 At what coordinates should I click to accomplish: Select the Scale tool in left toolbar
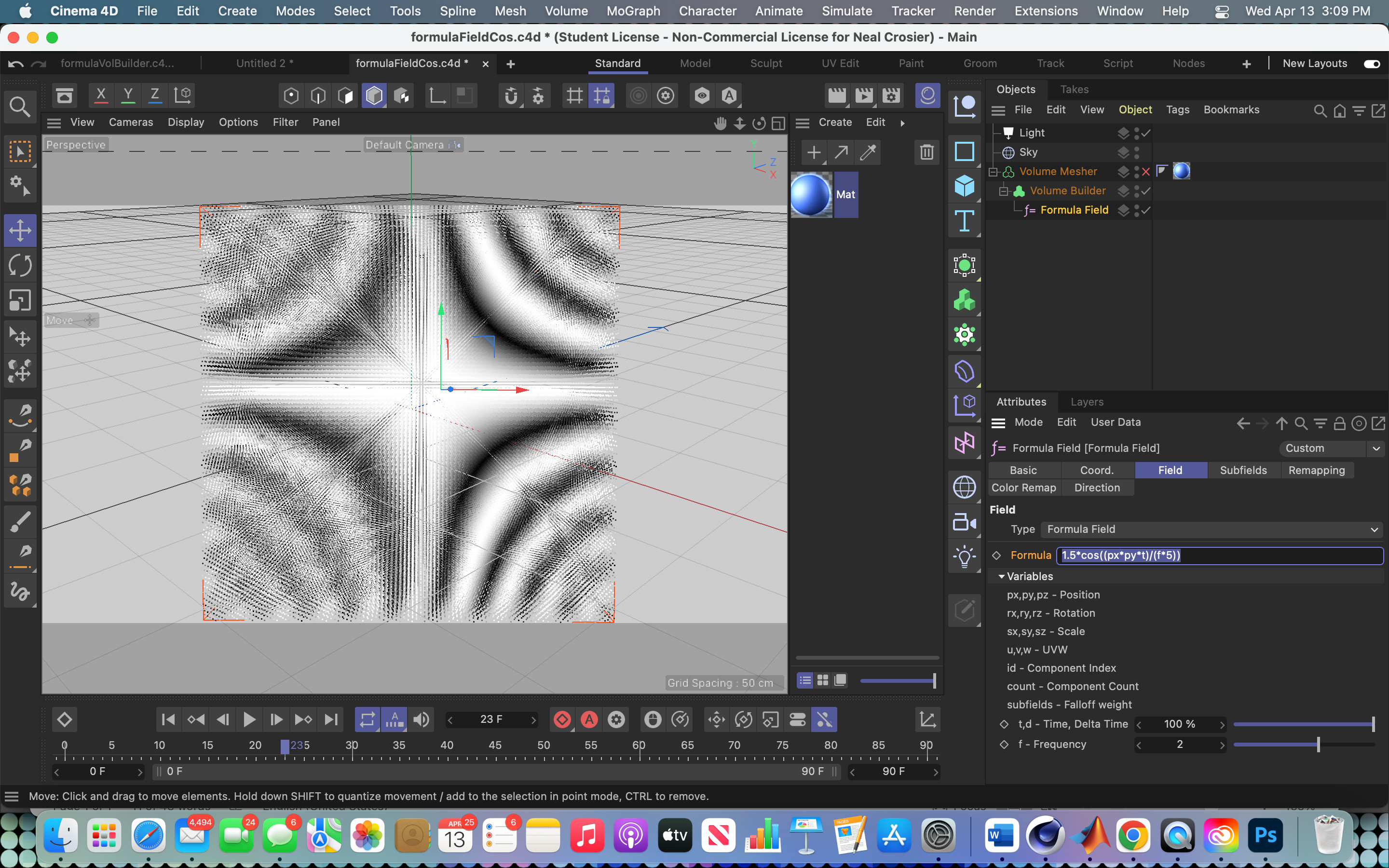click(x=20, y=300)
